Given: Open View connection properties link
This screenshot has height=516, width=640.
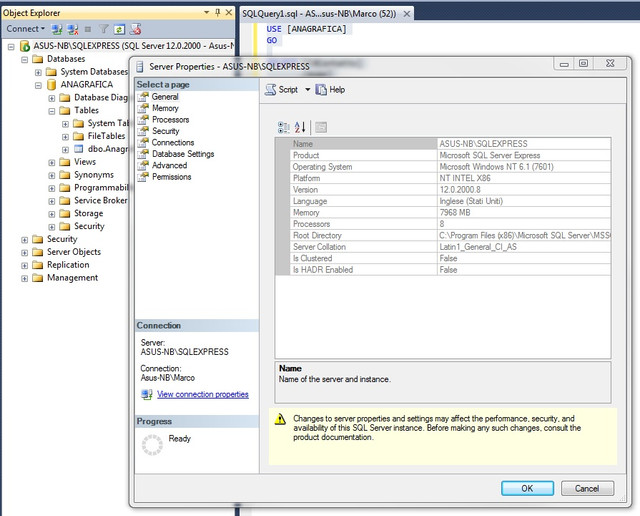Looking at the screenshot, I should (x=202, y=394).
